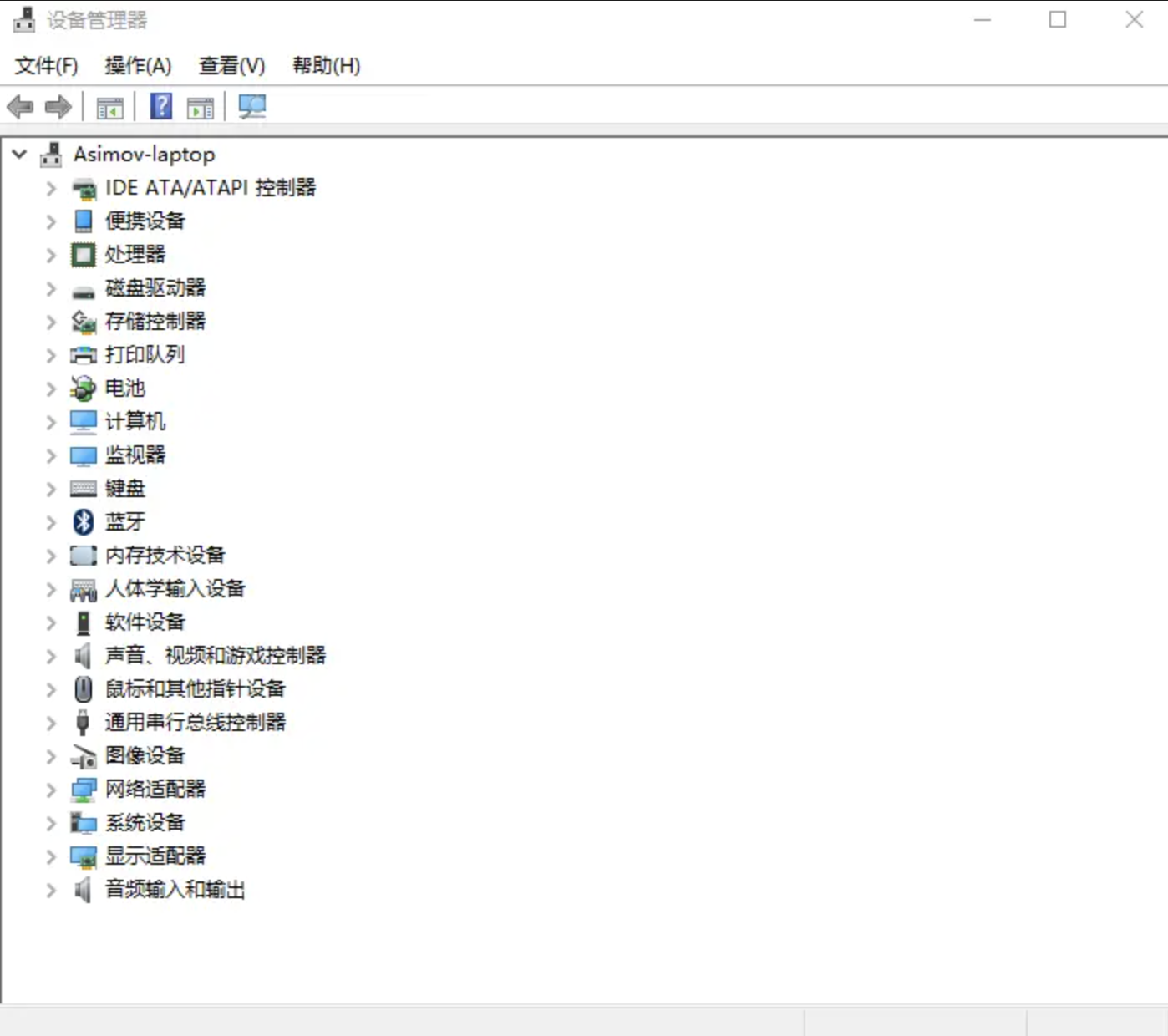Select the 软件设备 tree label
This screenshot has height=1036, width=1168.
pyautogui.click(x=145, y=622)
